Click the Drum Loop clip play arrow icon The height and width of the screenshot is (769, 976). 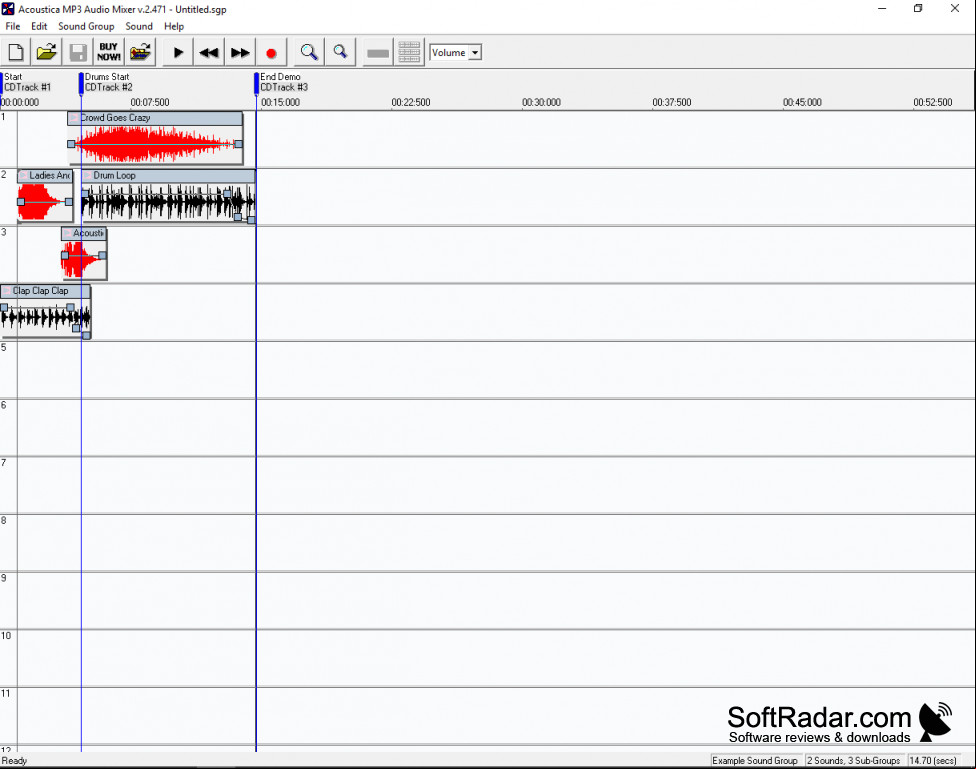[x=88, y=176]
